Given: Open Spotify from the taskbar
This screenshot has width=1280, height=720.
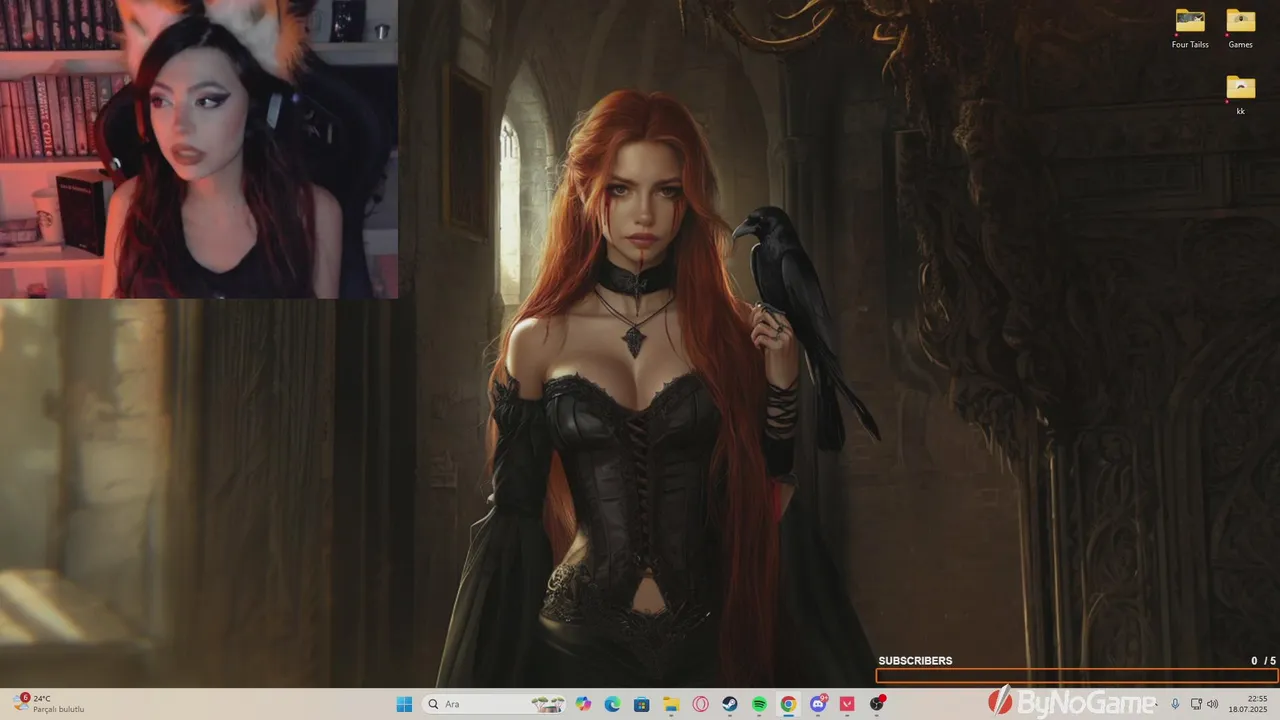Looking at the screenshot, I should pyautogui.click(x=759, y=704).
